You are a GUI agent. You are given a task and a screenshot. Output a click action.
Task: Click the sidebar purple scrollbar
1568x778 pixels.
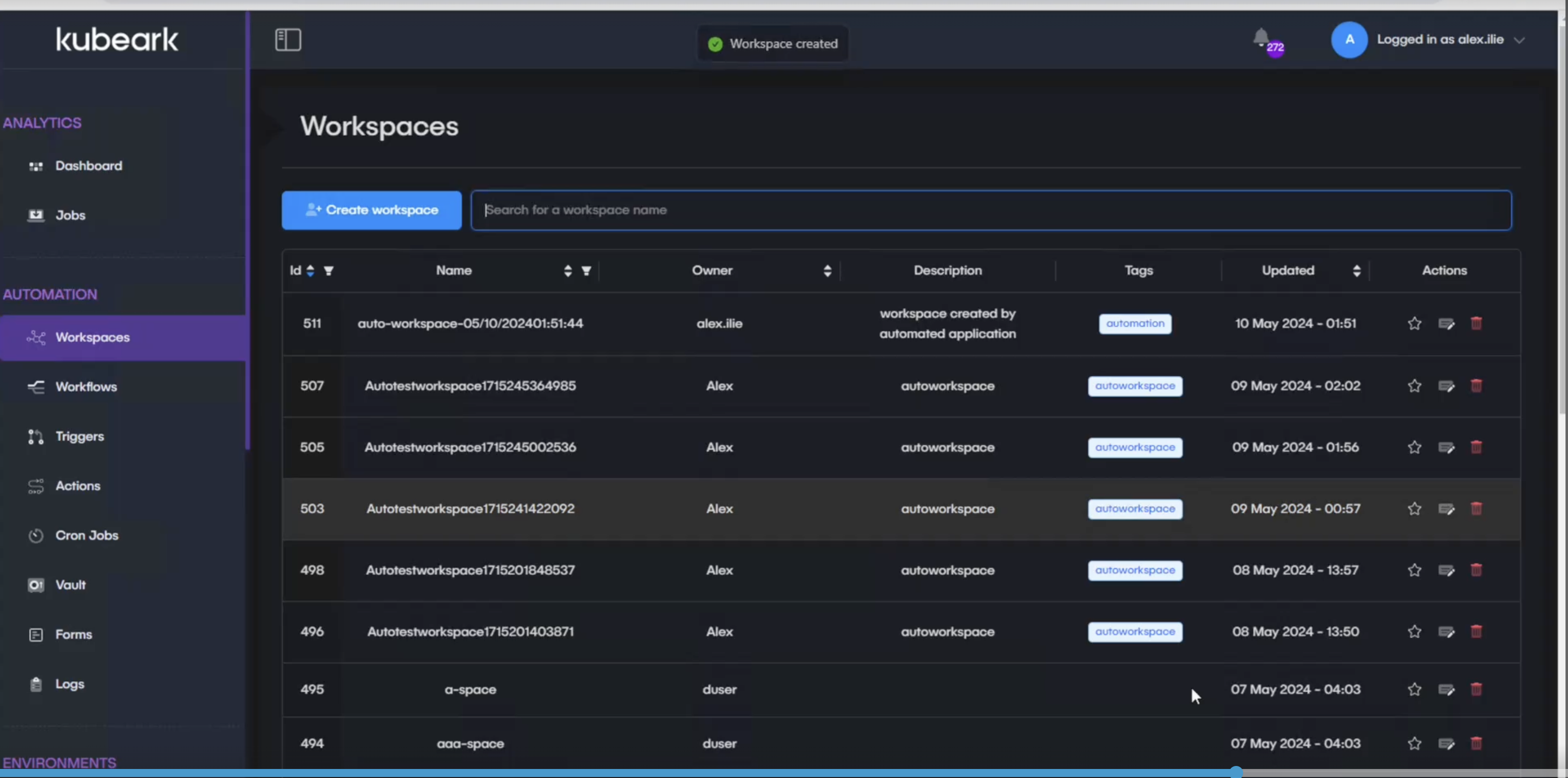point(248,231)
